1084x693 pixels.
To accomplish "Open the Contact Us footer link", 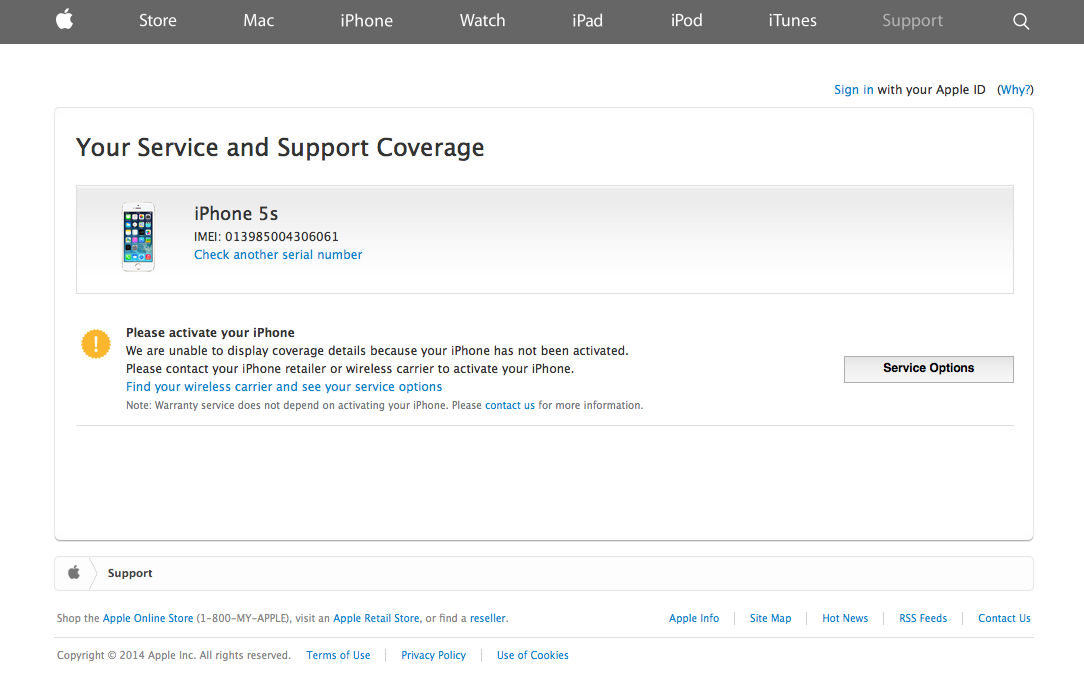I will coord(1004,618).
